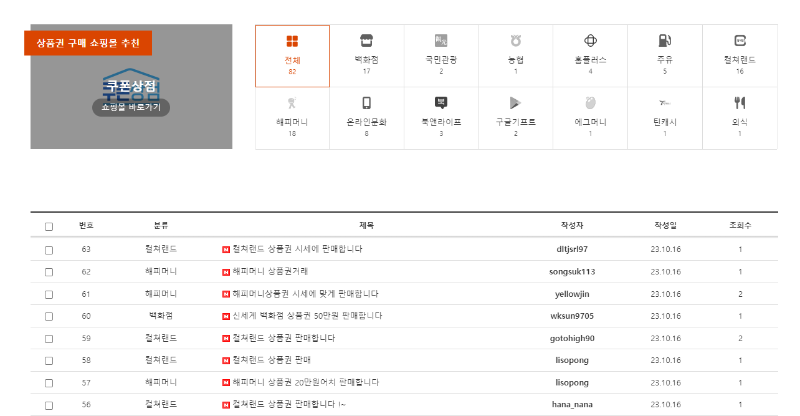This screenshot has width=800, height=416.
Task: Choose the 국민관광 category icon
Action: tap(441, 40)
